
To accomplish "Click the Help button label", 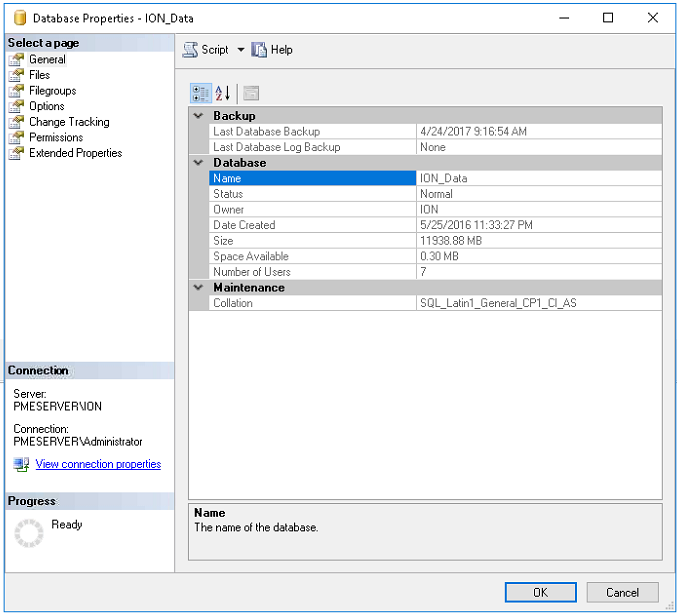I will pos(282,50).
